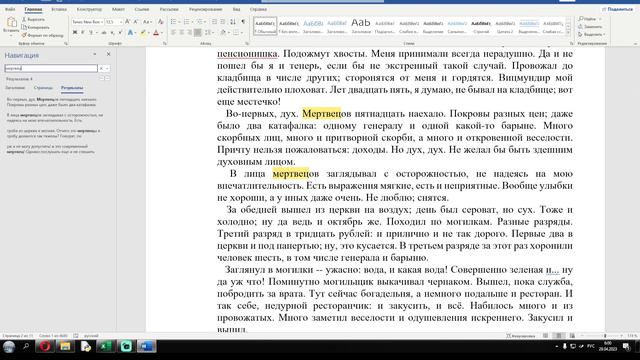Screen dimensions: 640x360
Task: Click the Replace icon in Editing
Action: tap(580, 27)
